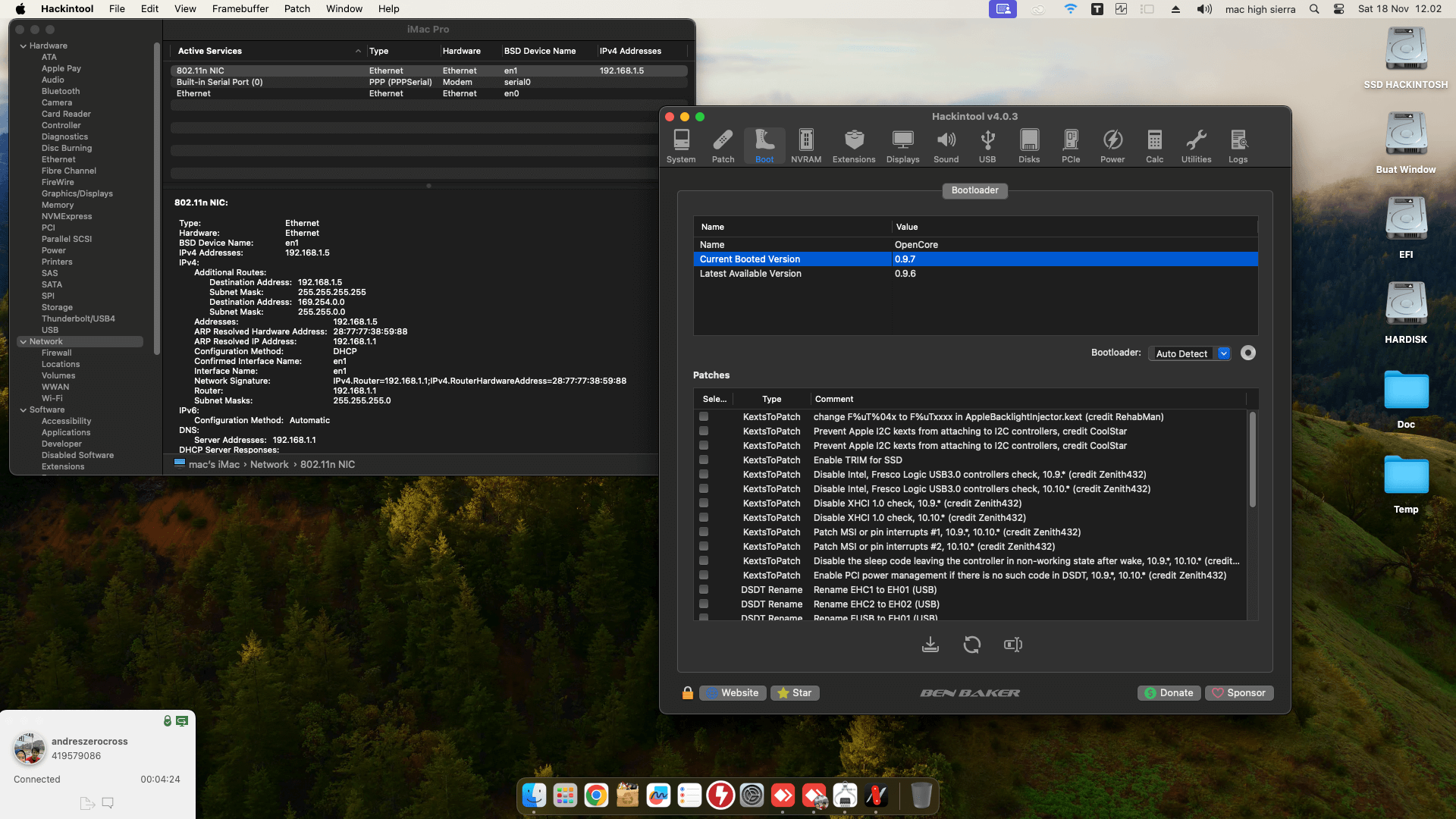Open the Edit menu
This screenshot has width=1456, height=819.
[x=149, y=9]
